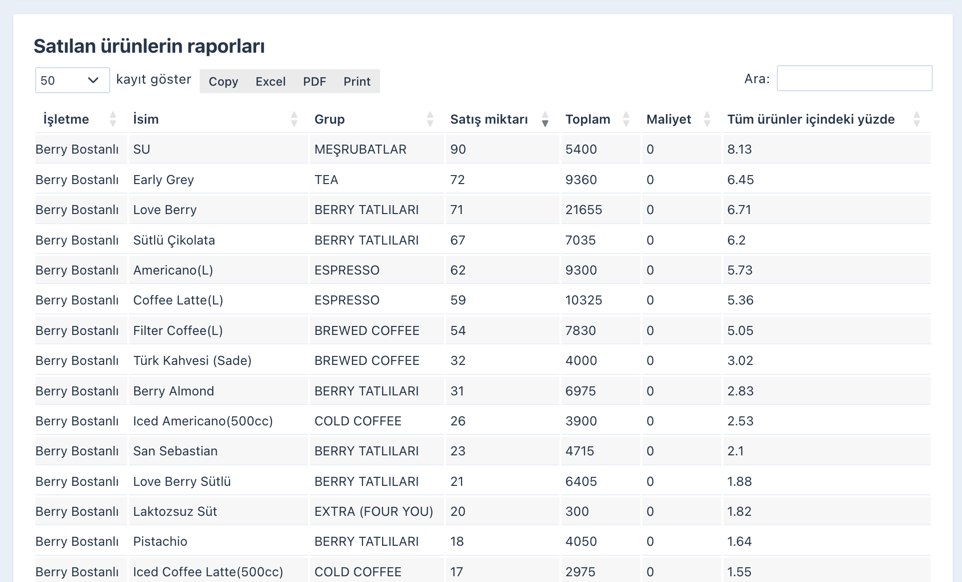The height and width of the screenshot is (582, 962).
Task: Sort by Toplam column arrows icon
Action: [x=626, y=120]
